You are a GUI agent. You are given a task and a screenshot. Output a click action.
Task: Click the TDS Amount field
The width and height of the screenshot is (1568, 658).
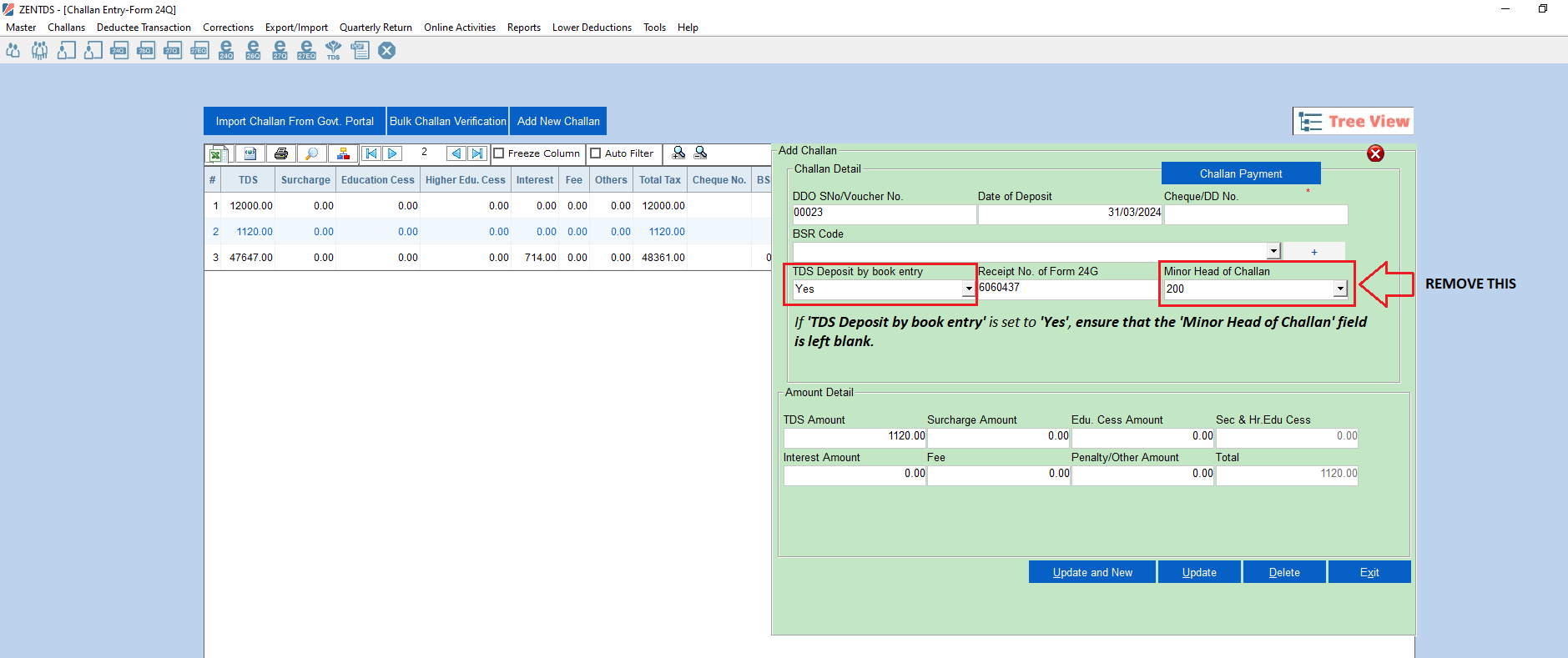[855, 437]
